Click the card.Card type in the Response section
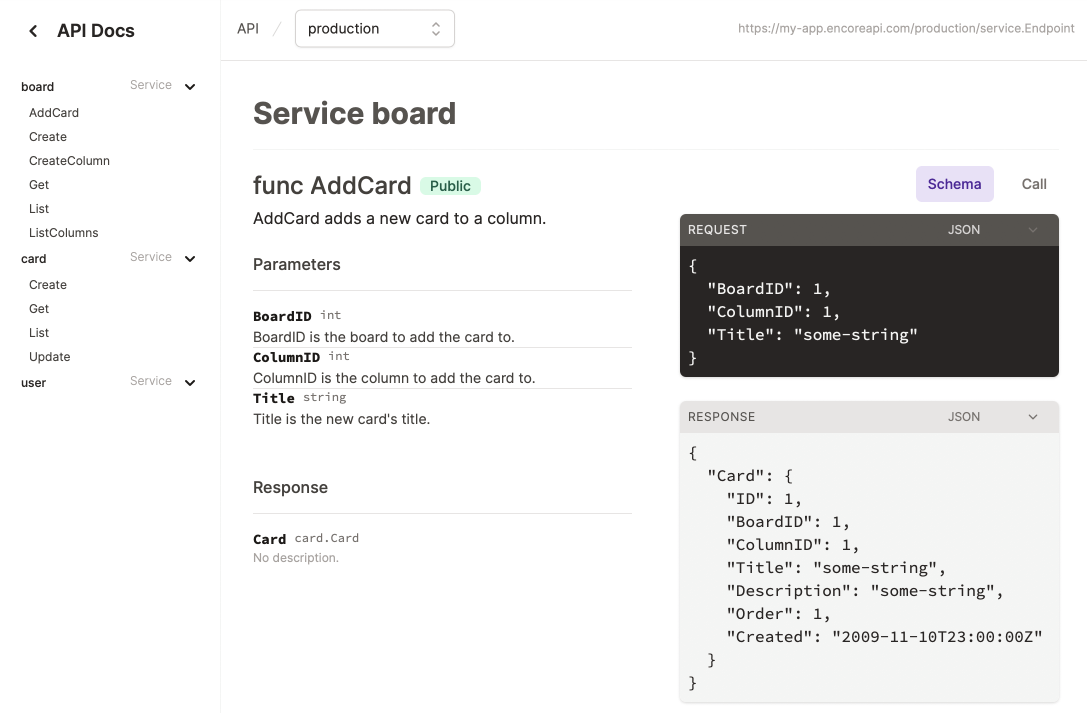Viewport: 1087px width, 713px height. pos(326,538)
